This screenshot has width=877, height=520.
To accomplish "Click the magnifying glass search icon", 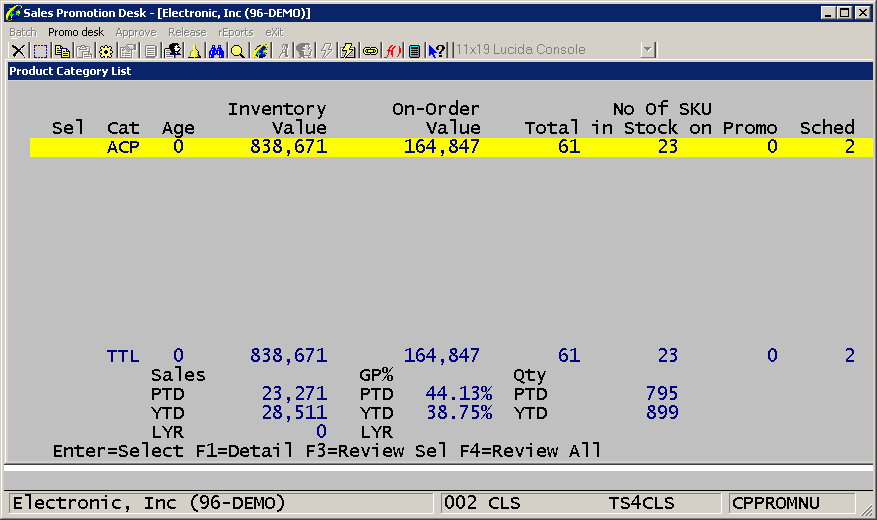I will pos(238,51).
